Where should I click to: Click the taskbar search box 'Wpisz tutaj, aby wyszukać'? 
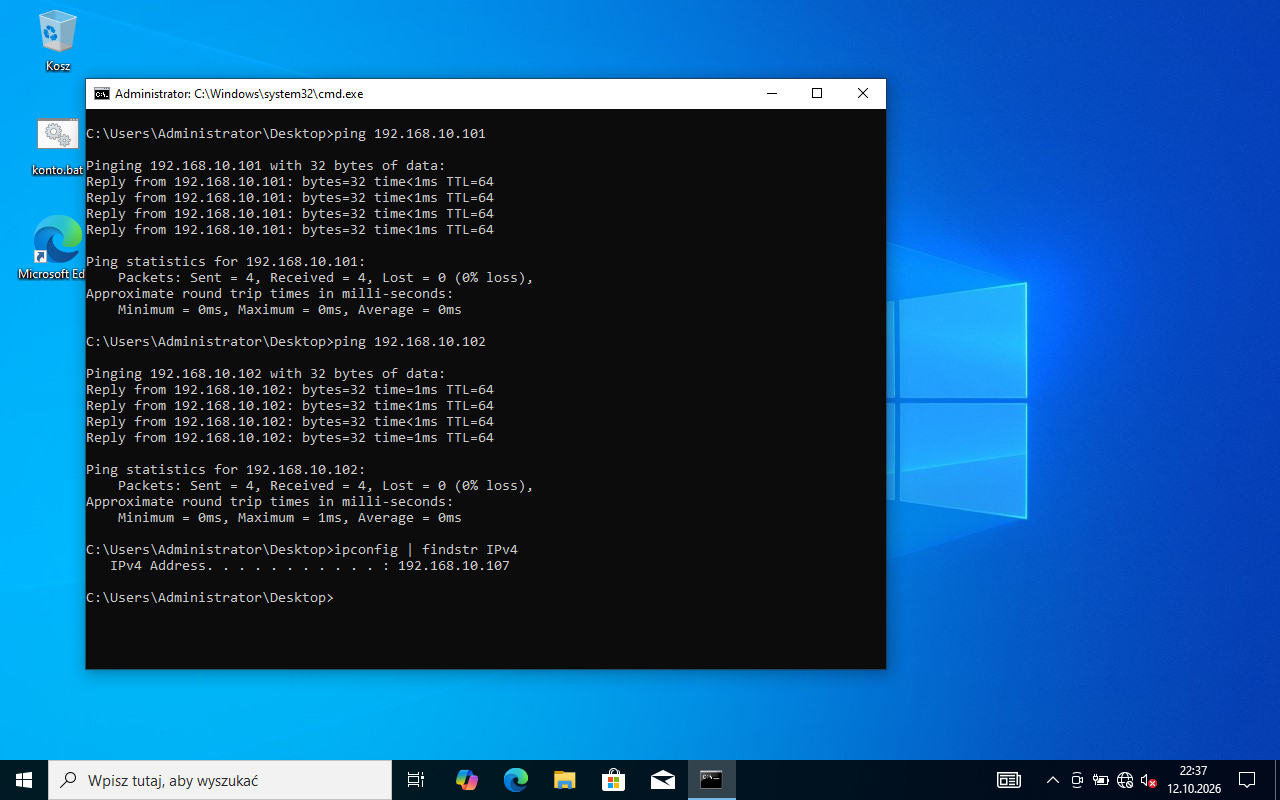[220, 780]
